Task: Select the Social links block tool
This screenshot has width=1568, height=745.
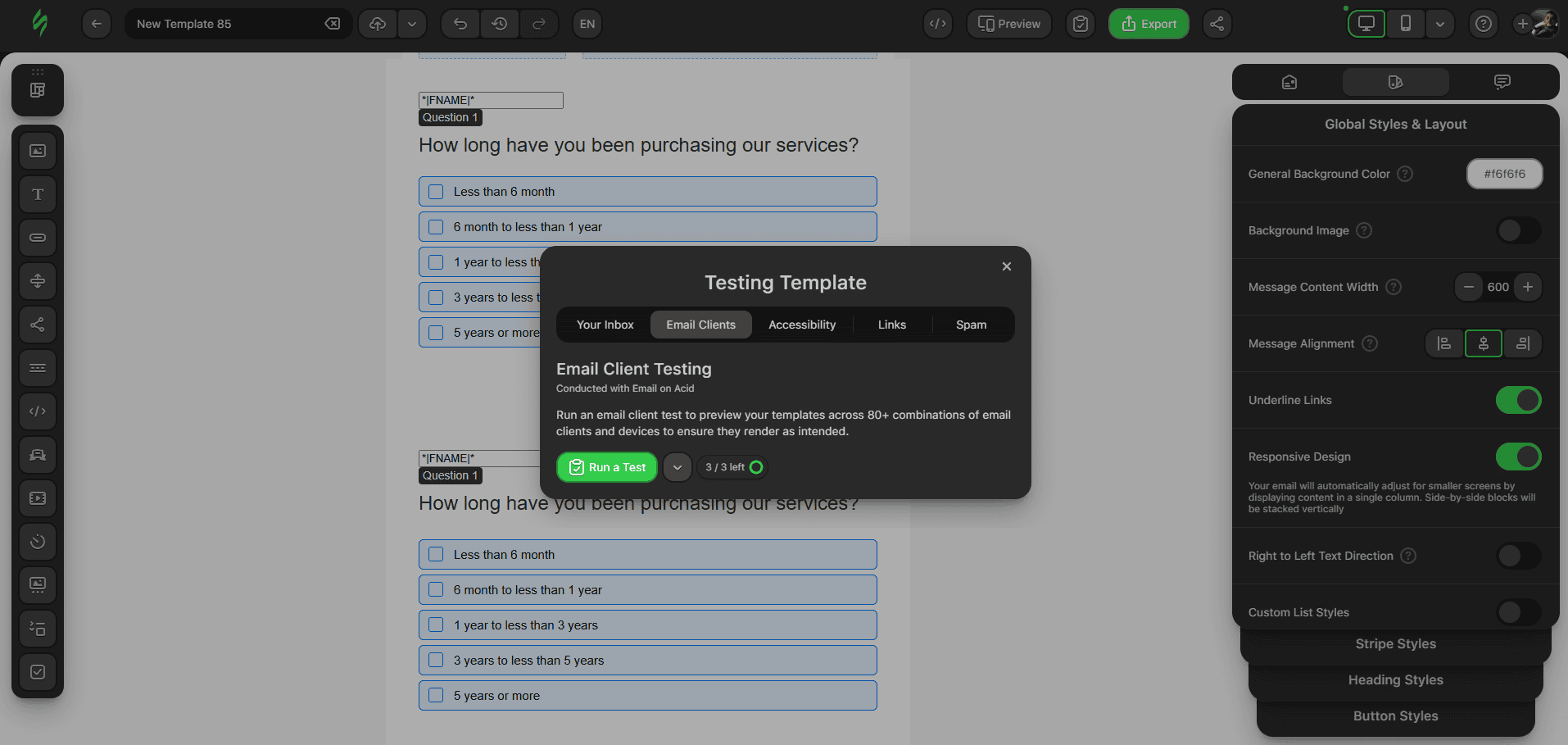Action: 37,325
